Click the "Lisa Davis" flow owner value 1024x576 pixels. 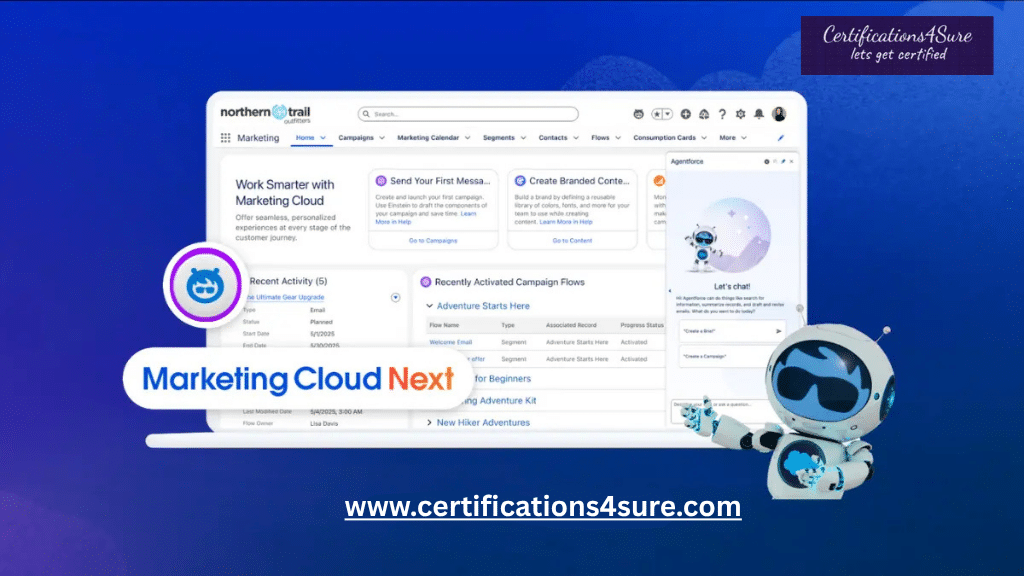[x=324, y=424]
